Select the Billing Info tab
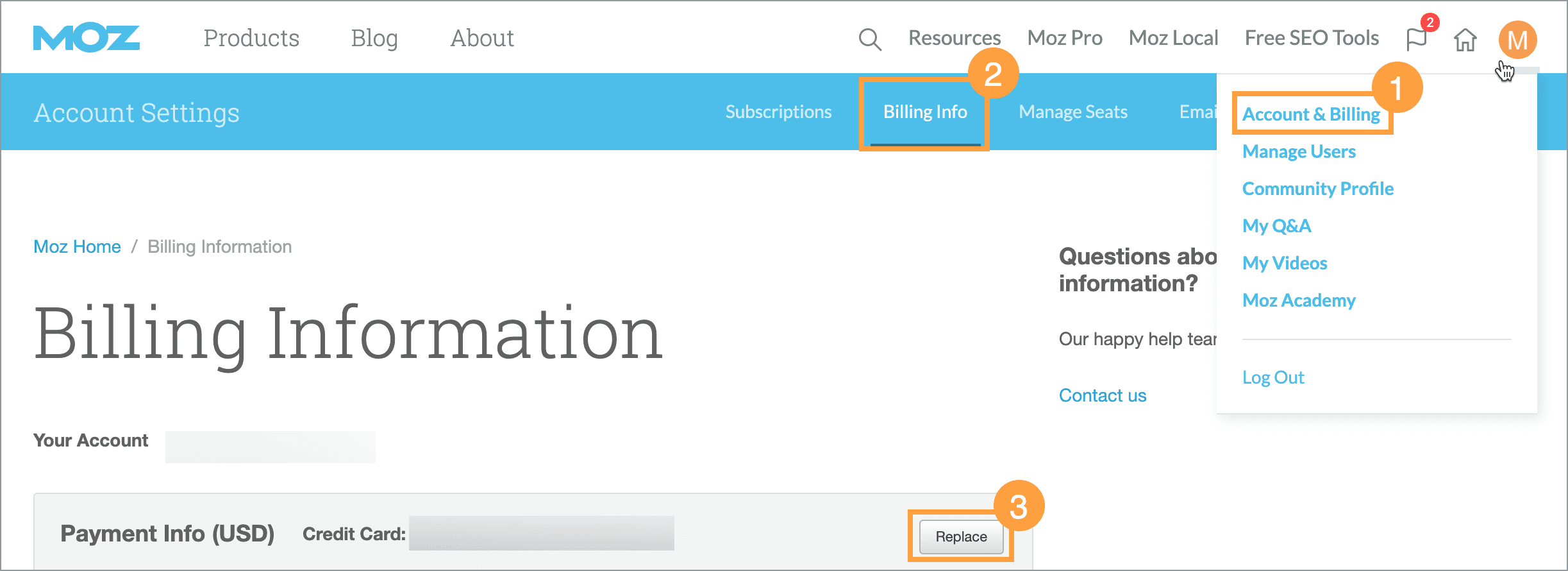This screenshot has height=571, width=1568. click(x=925, y=112)
